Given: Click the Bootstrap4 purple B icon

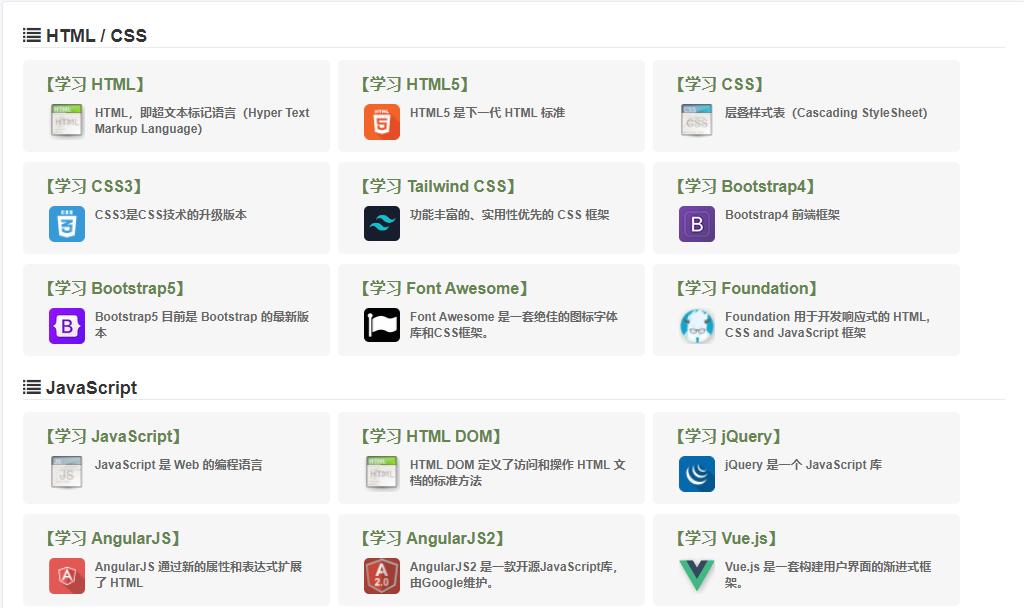Looking at the screenshot, I should pyautogui.click(x=697, y=223).
